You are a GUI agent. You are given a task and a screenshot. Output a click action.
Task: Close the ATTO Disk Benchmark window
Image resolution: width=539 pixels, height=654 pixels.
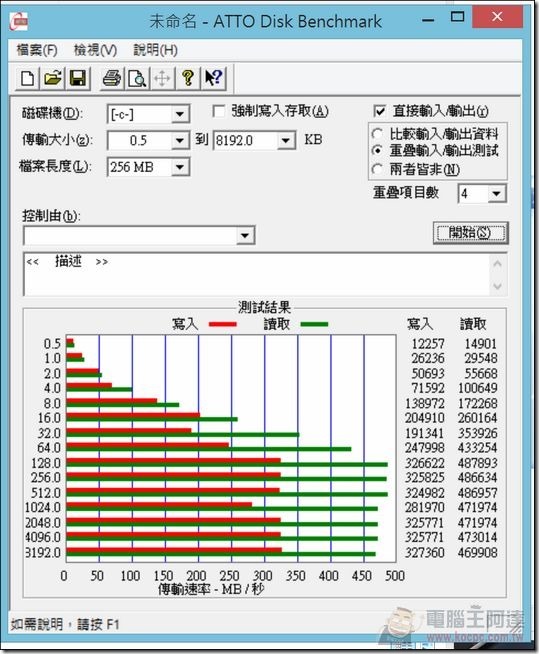[497, 17]
